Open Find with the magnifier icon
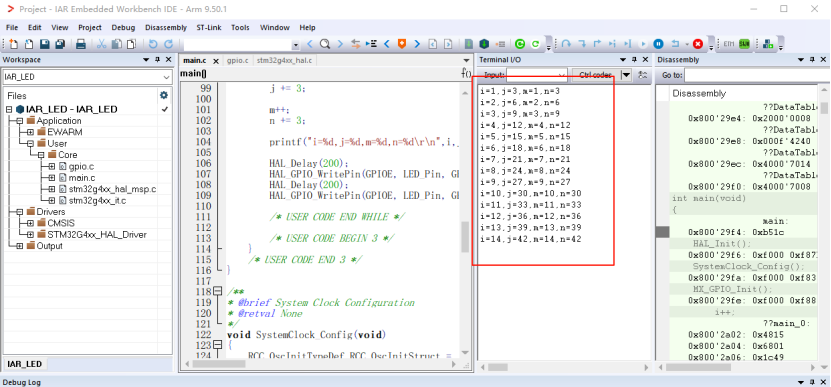 [325, 44]
